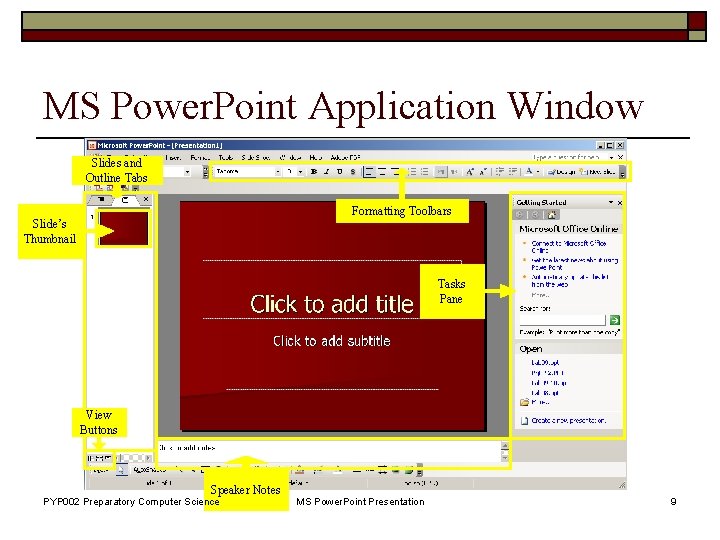Click the task pane Back arrow

pos(519,214)
